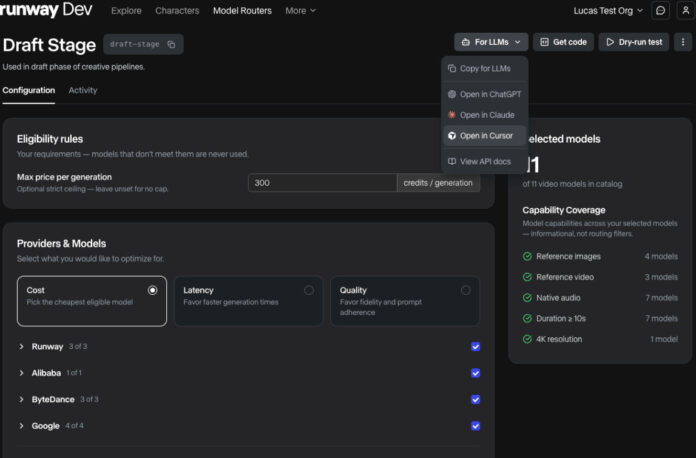Click the "4 of 4" count beside Google
Viewport: 696px width, 458px height.
pyautogui.click(x=74, y=426)
